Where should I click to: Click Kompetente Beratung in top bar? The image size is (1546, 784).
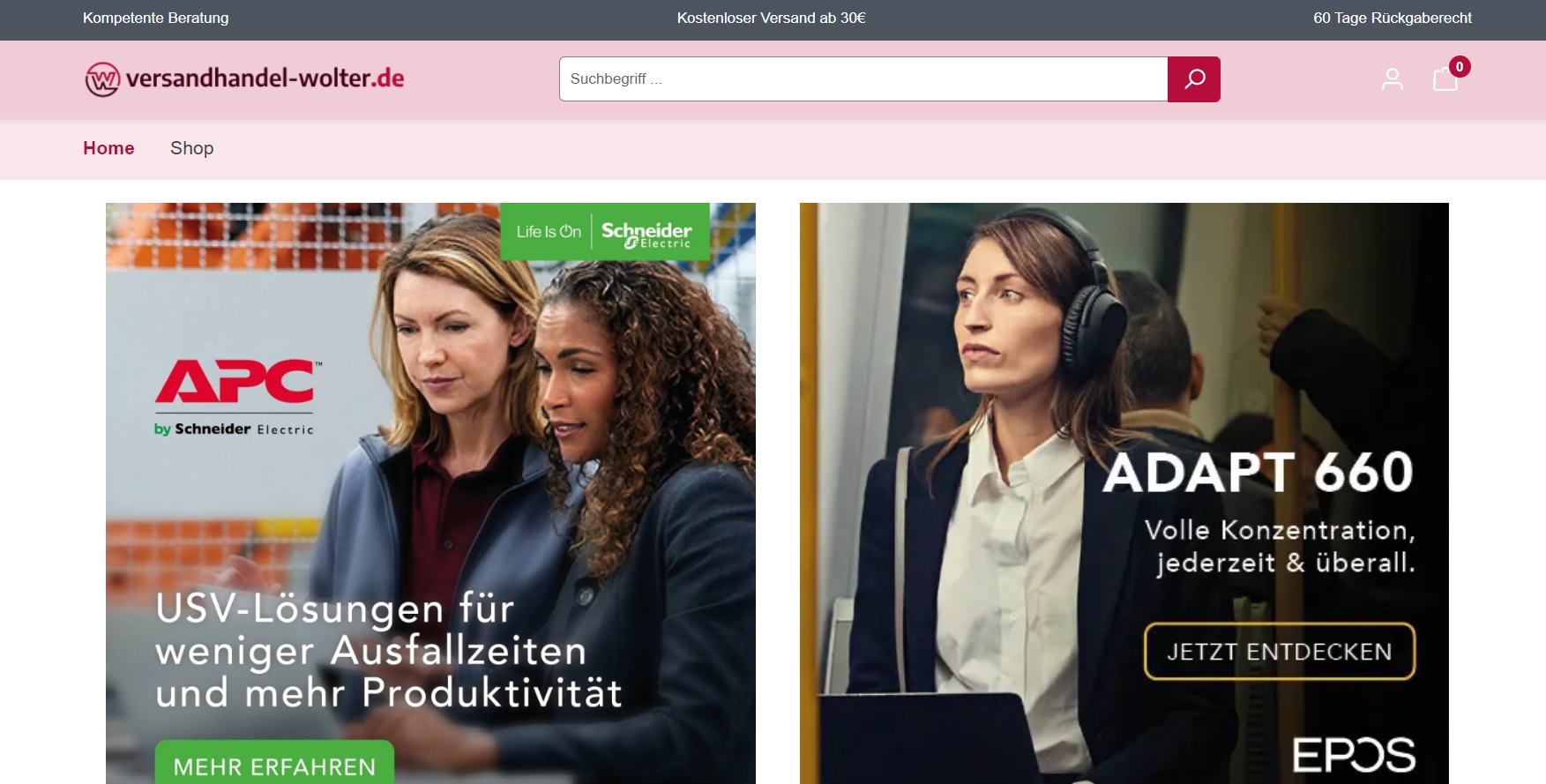(156, 18)
